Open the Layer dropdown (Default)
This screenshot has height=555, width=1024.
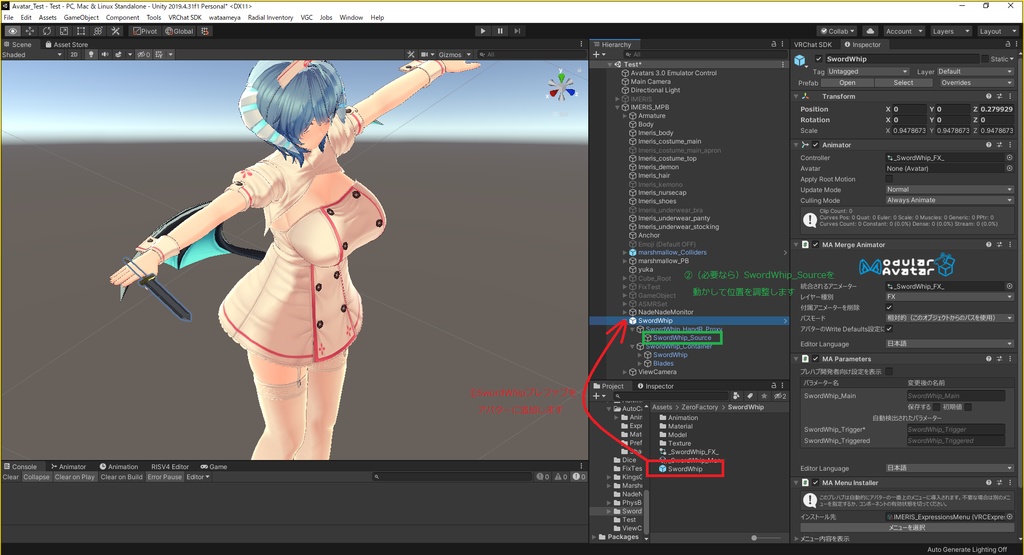[x=974, y=71]
